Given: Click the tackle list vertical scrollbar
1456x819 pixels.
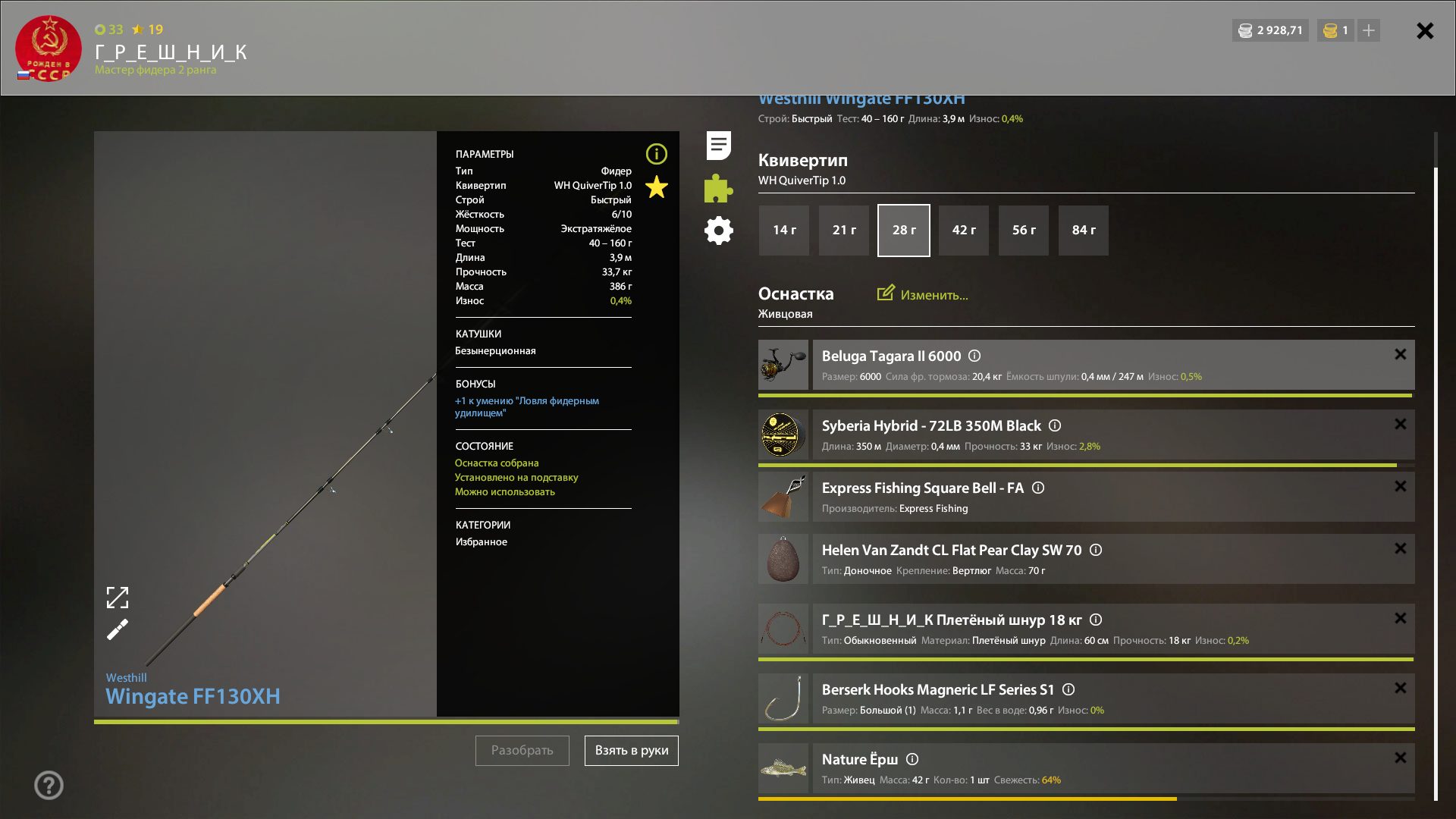Looking at the screenshot, I should point(1436,466).
